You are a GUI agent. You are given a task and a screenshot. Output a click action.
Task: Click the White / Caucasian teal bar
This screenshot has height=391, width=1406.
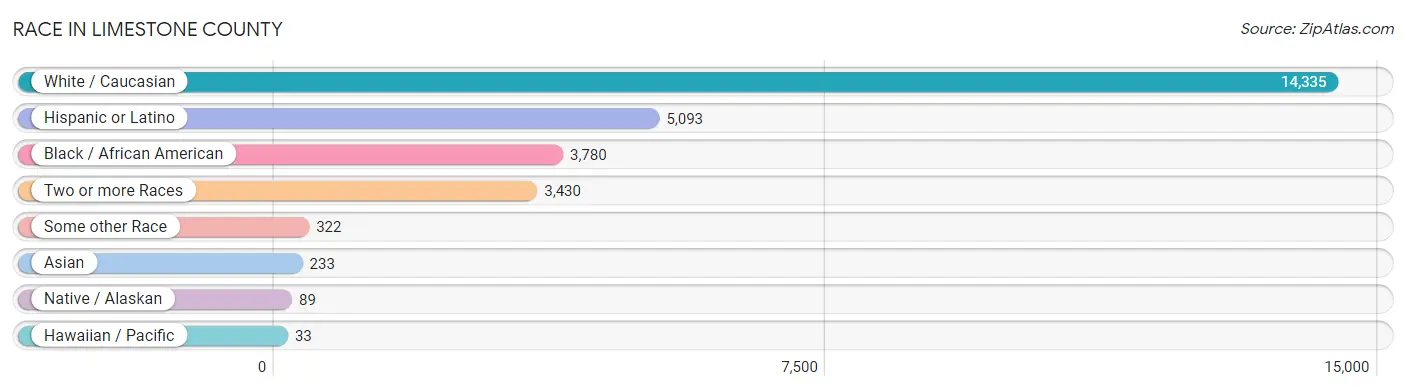pos(678,82)
